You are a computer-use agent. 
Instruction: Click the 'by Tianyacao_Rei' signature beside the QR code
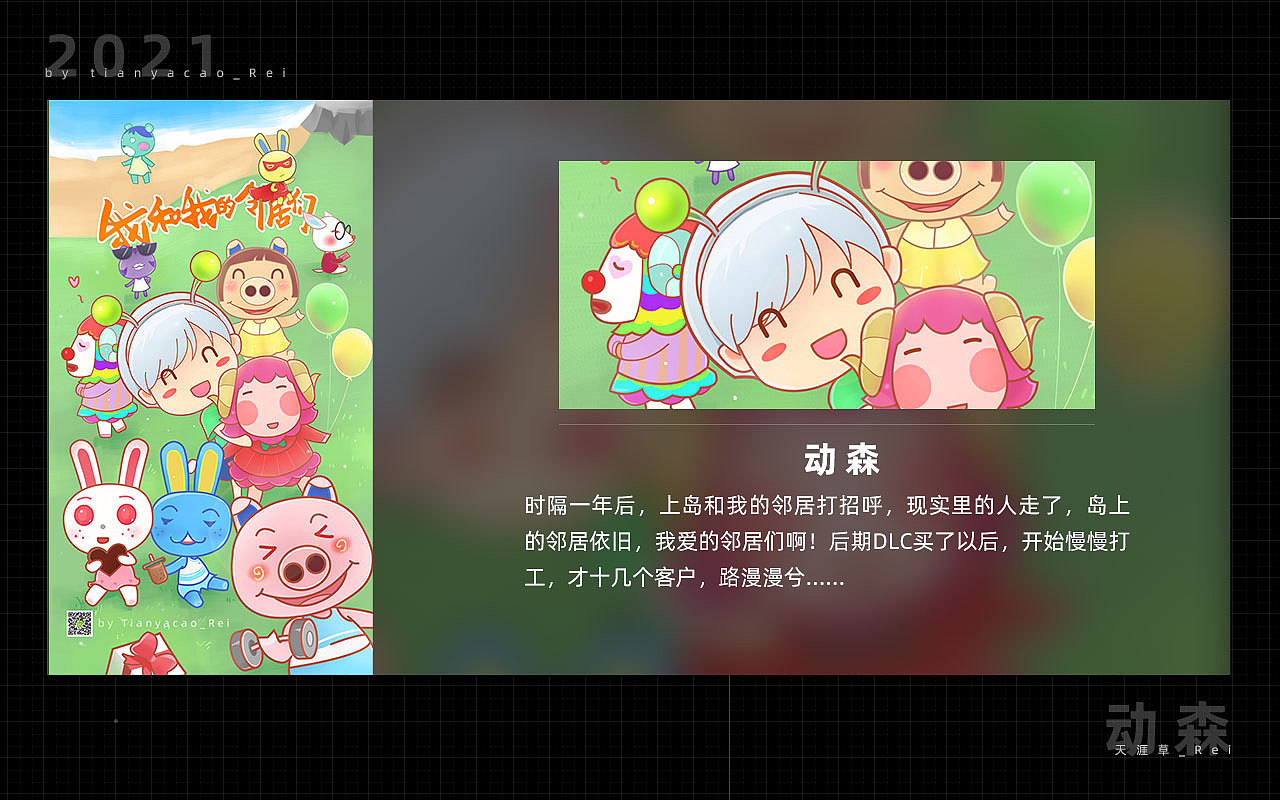click(x=165, y=623)
